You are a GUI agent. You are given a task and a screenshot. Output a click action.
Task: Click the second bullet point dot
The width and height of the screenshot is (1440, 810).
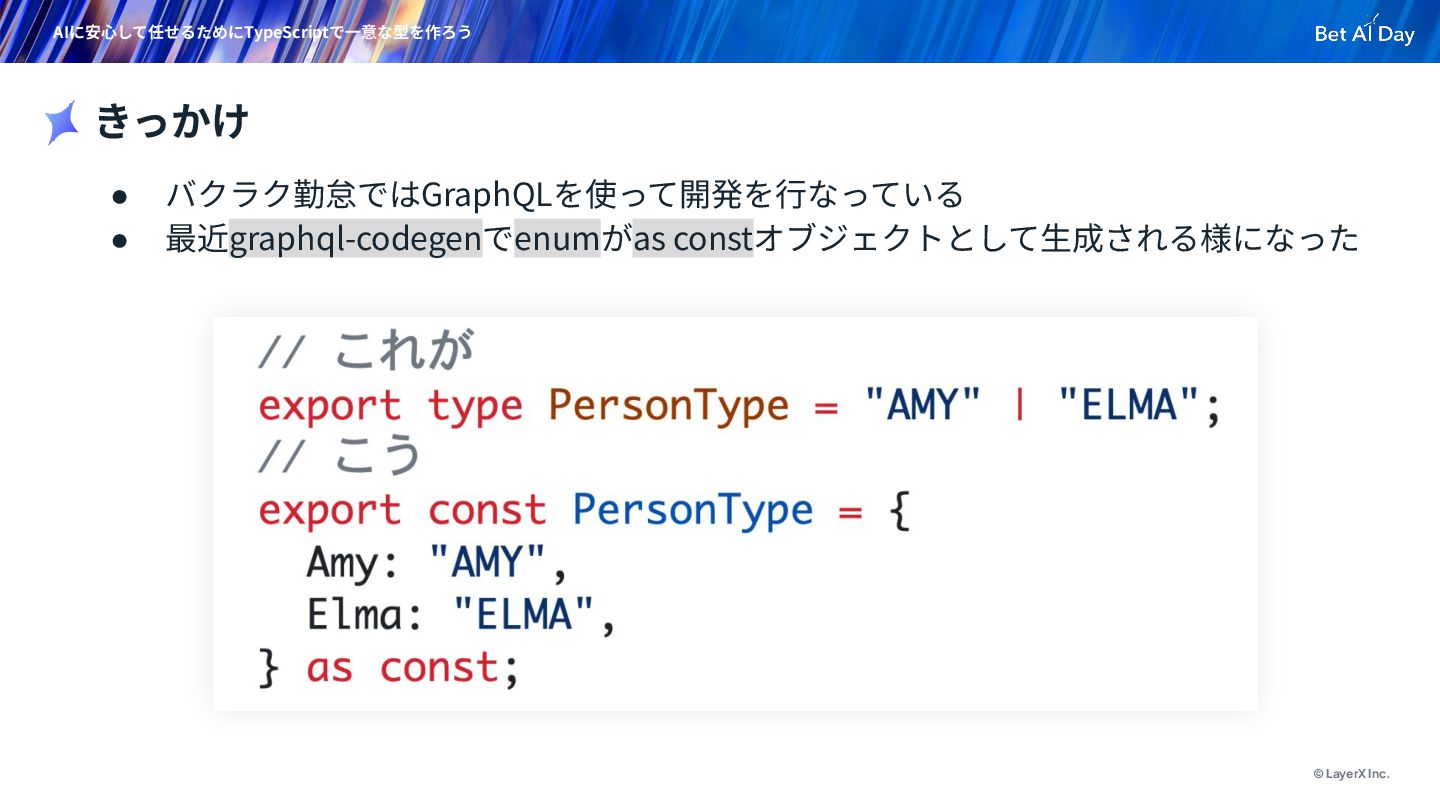(x=120, y=241)
